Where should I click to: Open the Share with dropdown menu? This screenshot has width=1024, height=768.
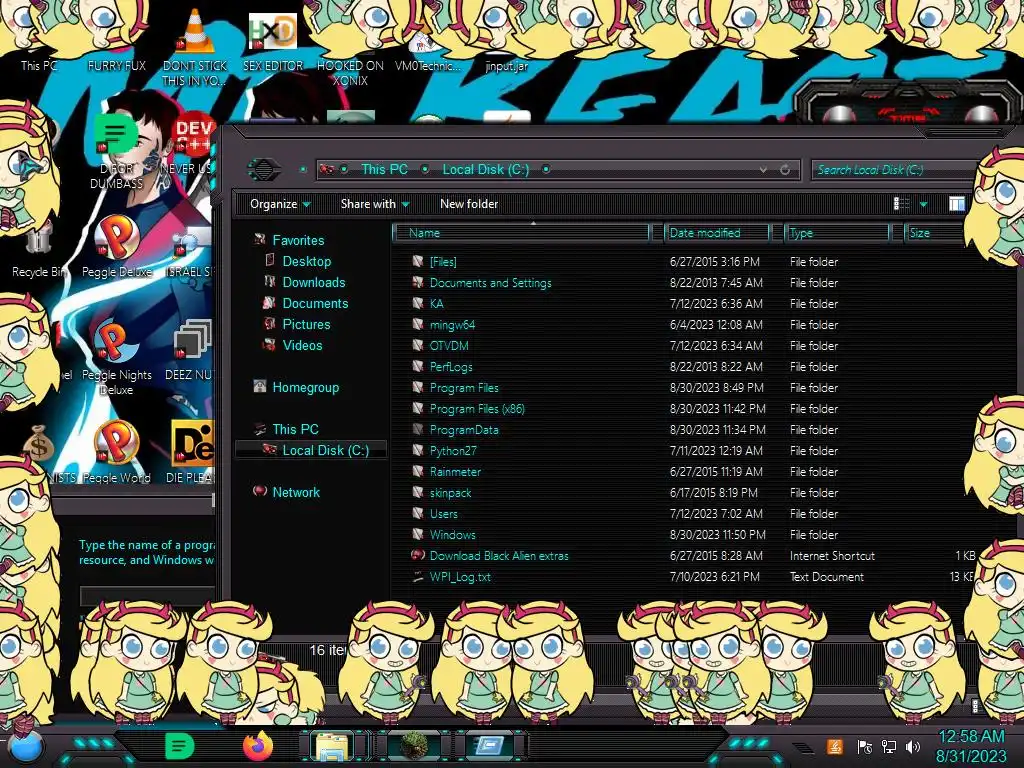pyautogui.click(x=375, y=204)
